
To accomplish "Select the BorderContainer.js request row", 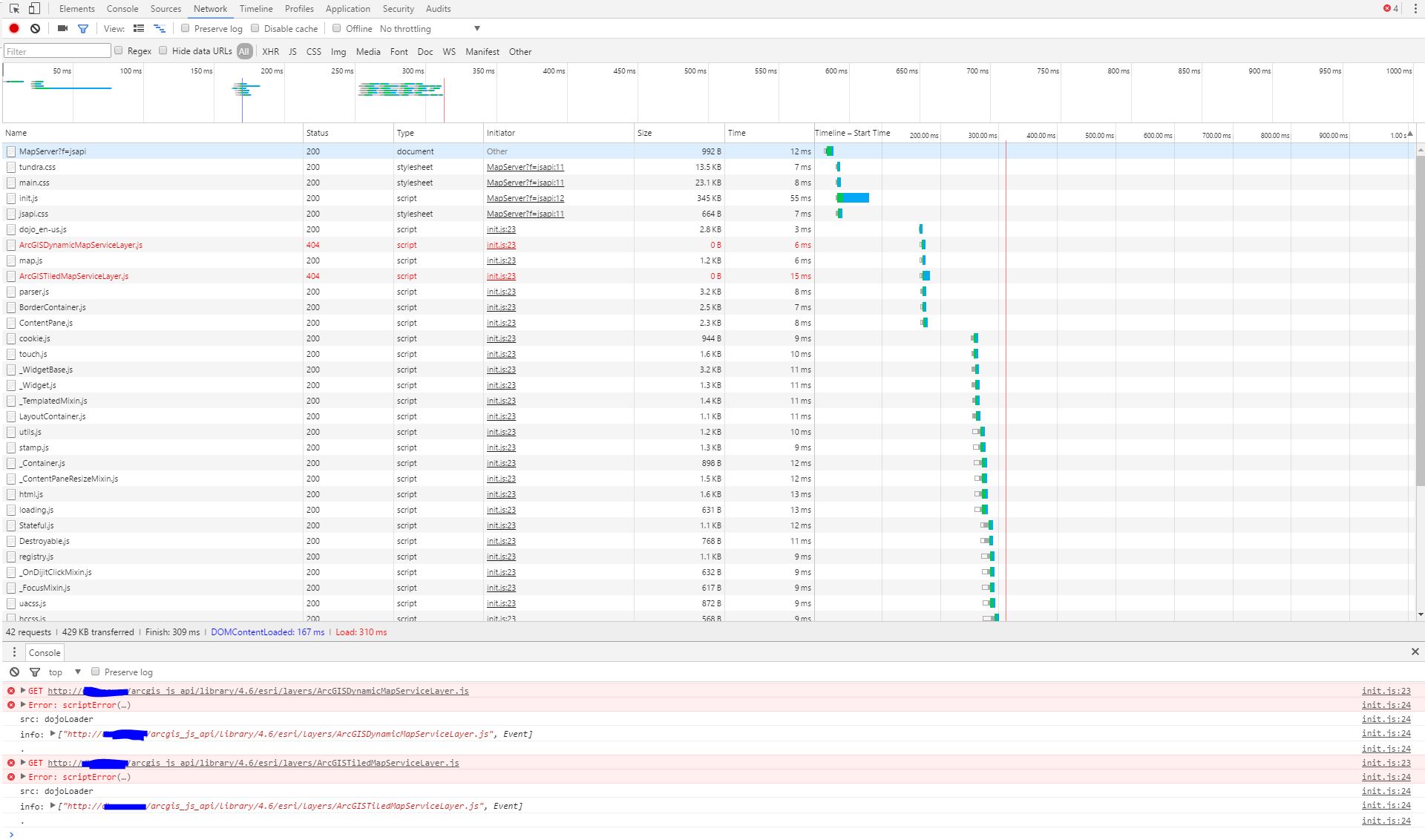I will click(x=707, y=307).
